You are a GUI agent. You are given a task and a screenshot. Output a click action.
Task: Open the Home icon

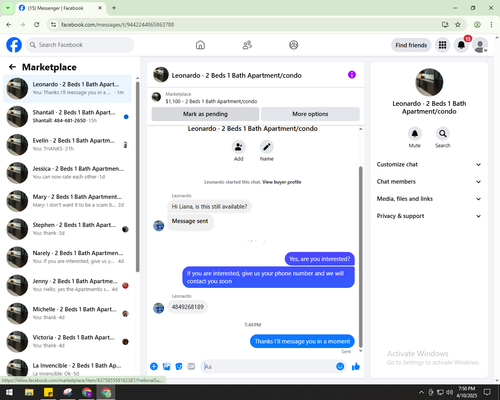coord(200,45)
